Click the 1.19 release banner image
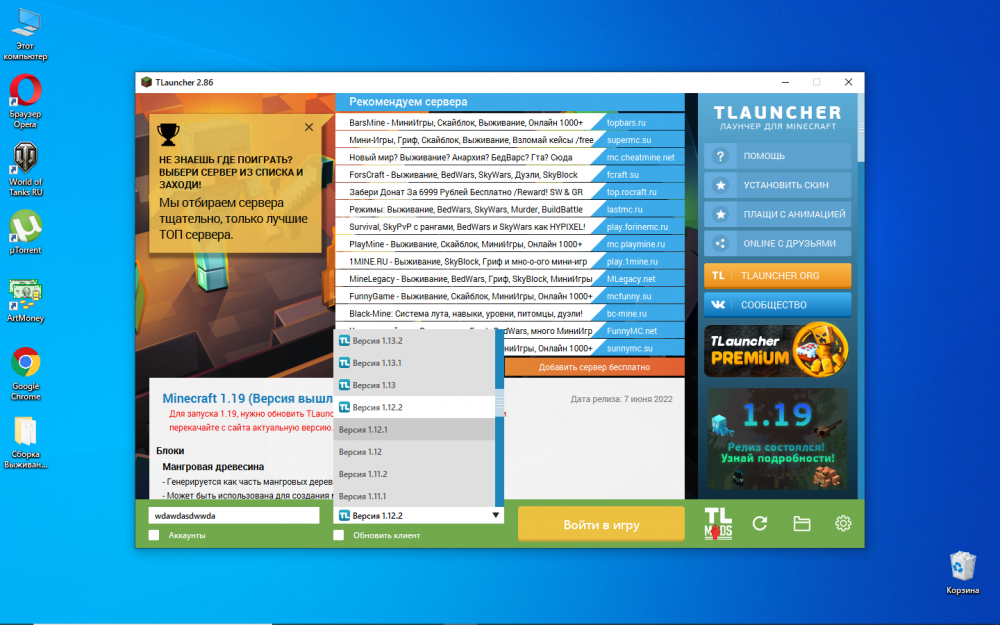 pos(777,439)
